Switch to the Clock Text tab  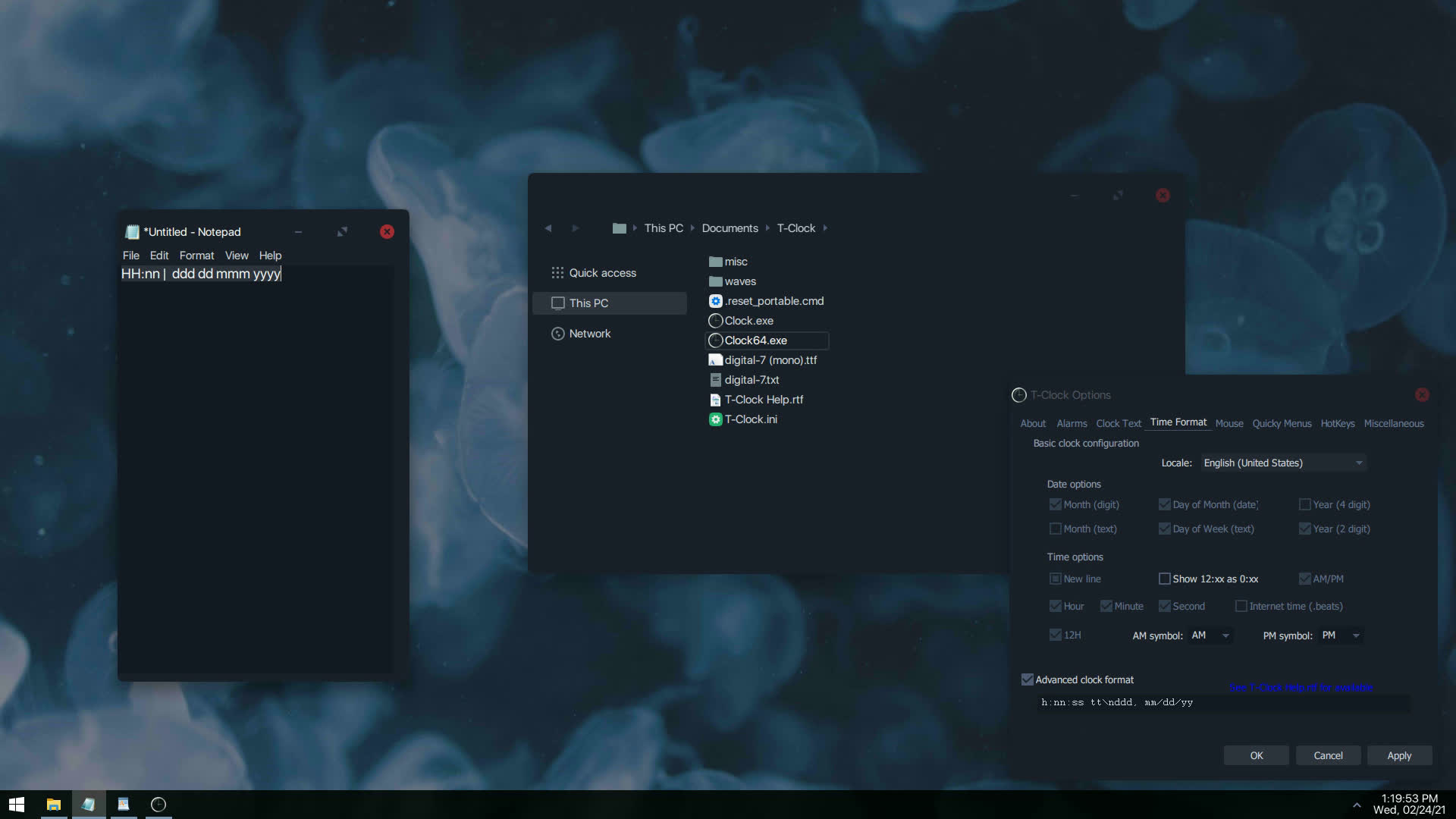(x=1118, y=423)
